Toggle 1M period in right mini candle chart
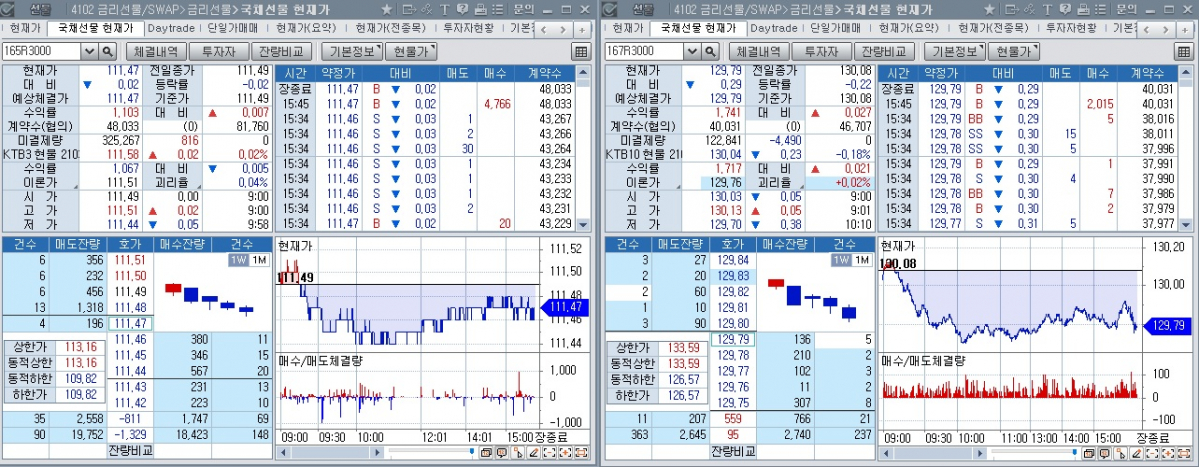Screen dimensions: 1199x467 click(x=861, y=260)
